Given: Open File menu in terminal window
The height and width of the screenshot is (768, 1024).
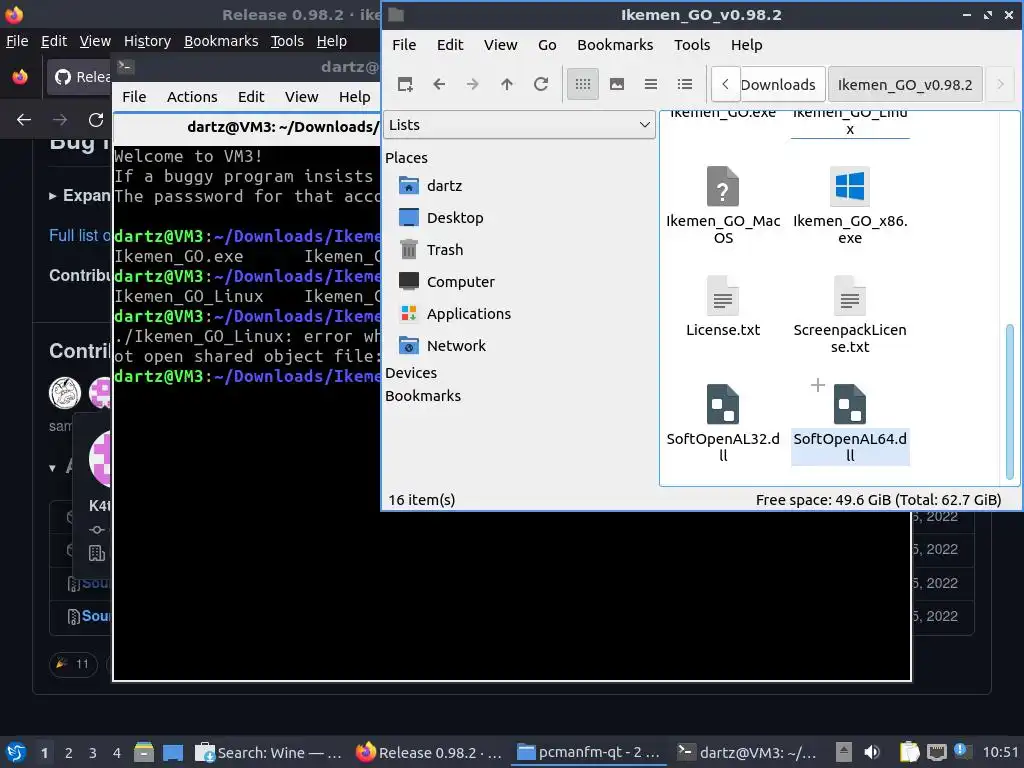Looking at the screenshot, I should pyautogui.click(x=134, y=97).
